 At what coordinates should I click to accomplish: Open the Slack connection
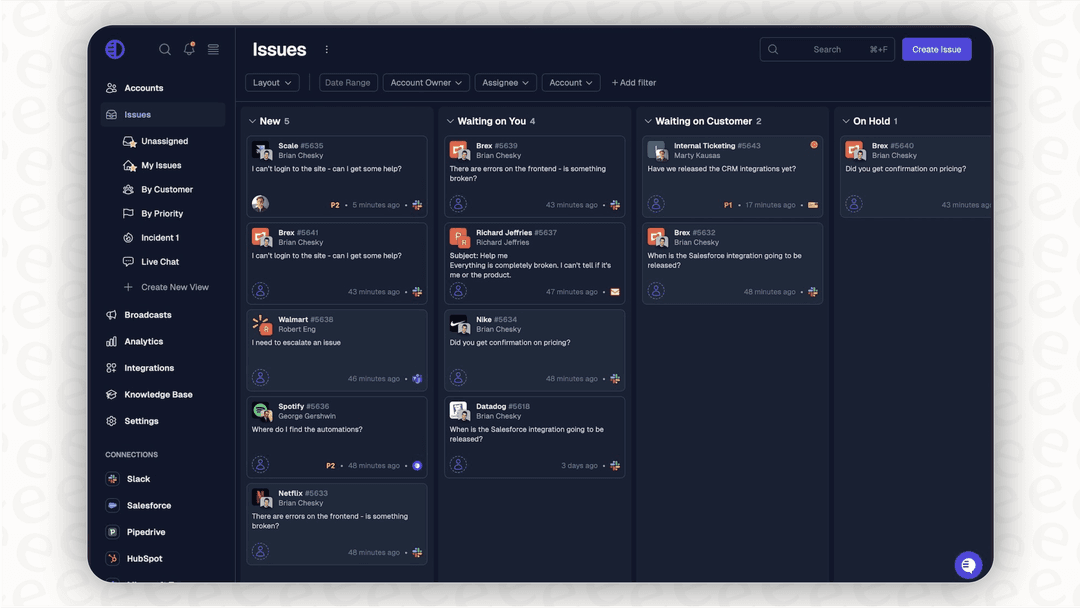tap(112, 478)
